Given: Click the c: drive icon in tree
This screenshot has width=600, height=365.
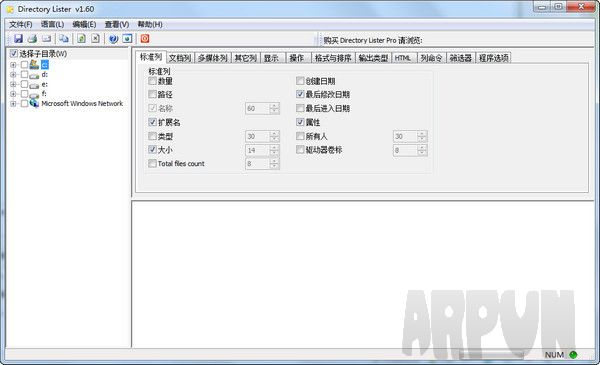Looking at the screenshot, I should pos(34,64).
